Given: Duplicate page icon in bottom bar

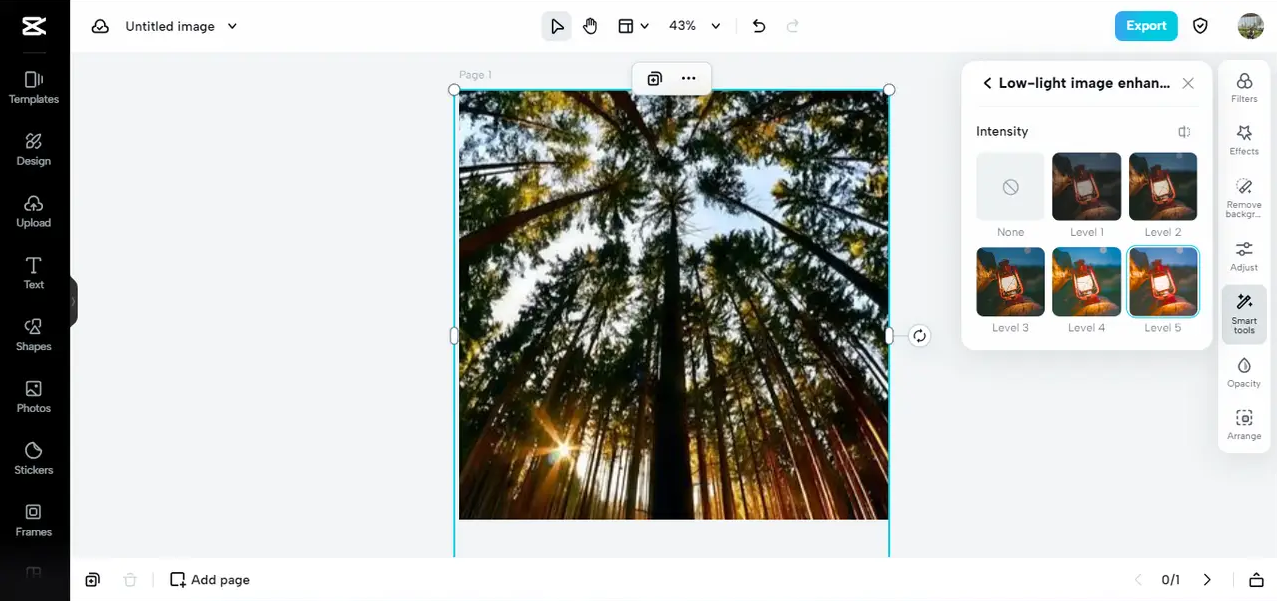Looking at the screenshot, I should click(x=92, y=580).
